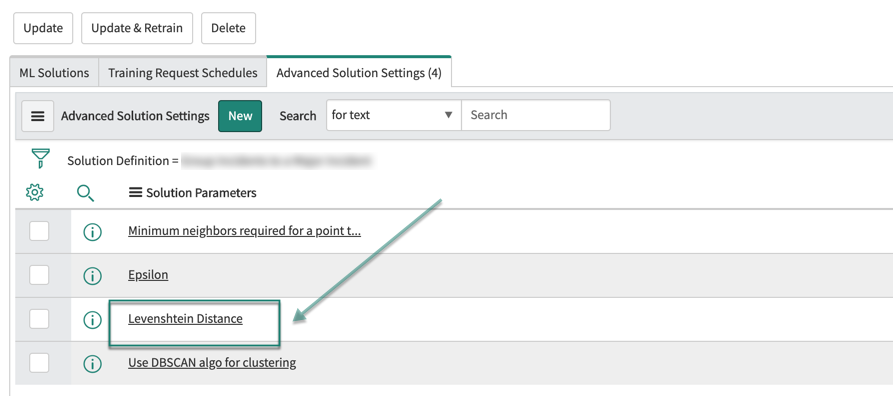Open the personalize list gear icon

(x=35, y=193)
